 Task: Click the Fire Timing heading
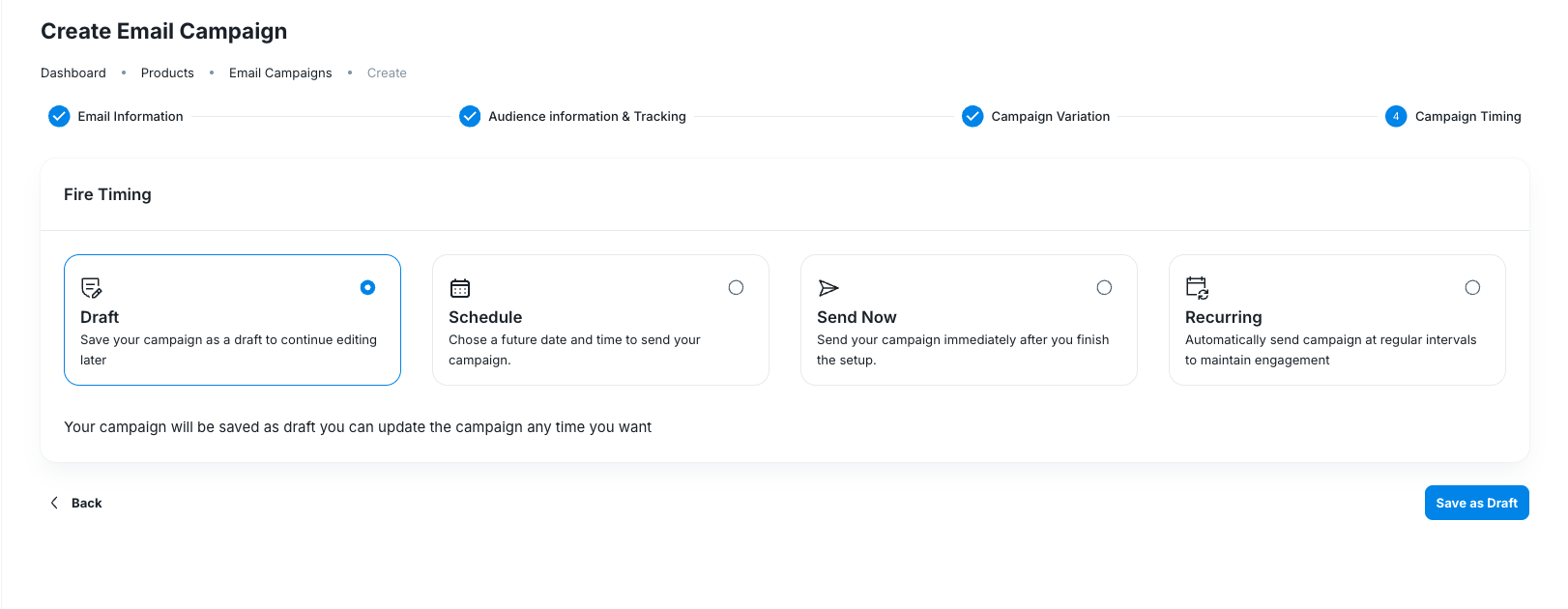pyautogui.click(x=107, y=194)
